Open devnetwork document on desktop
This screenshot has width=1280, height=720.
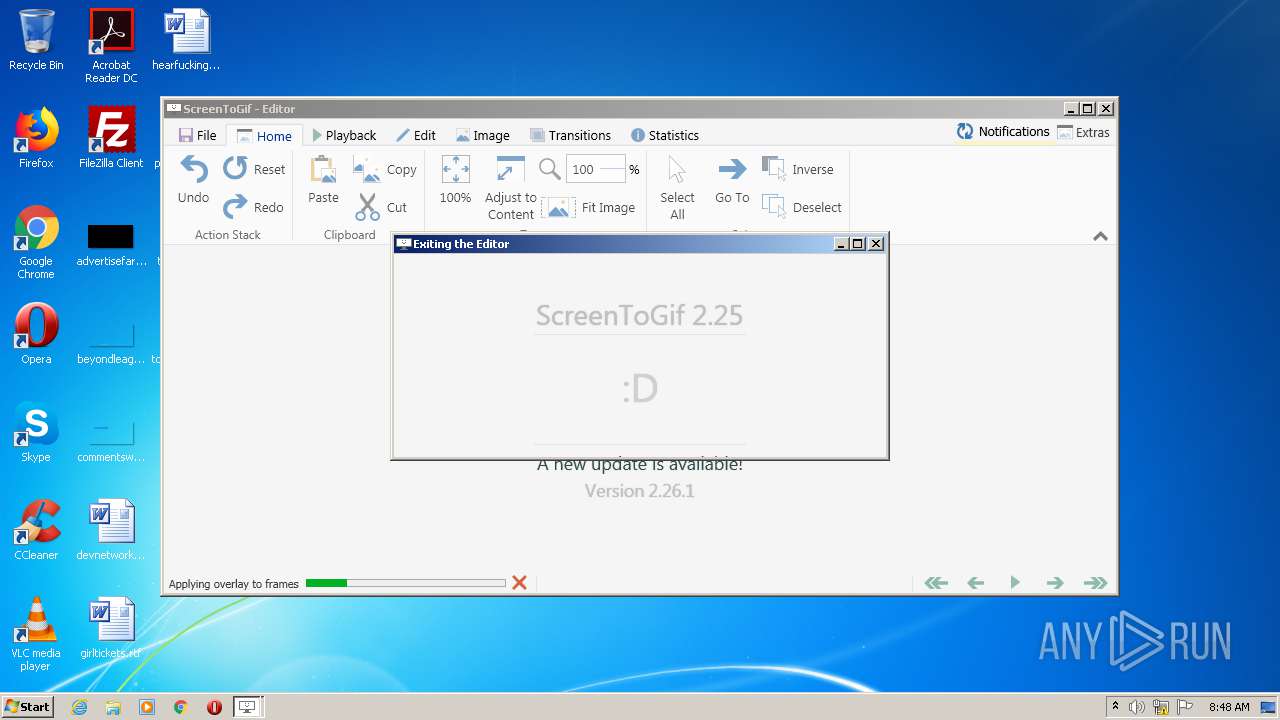point(111,530)
